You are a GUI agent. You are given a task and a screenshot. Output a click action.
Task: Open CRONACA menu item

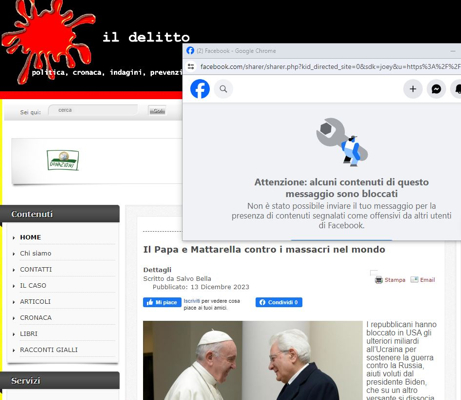pos(36,317)
